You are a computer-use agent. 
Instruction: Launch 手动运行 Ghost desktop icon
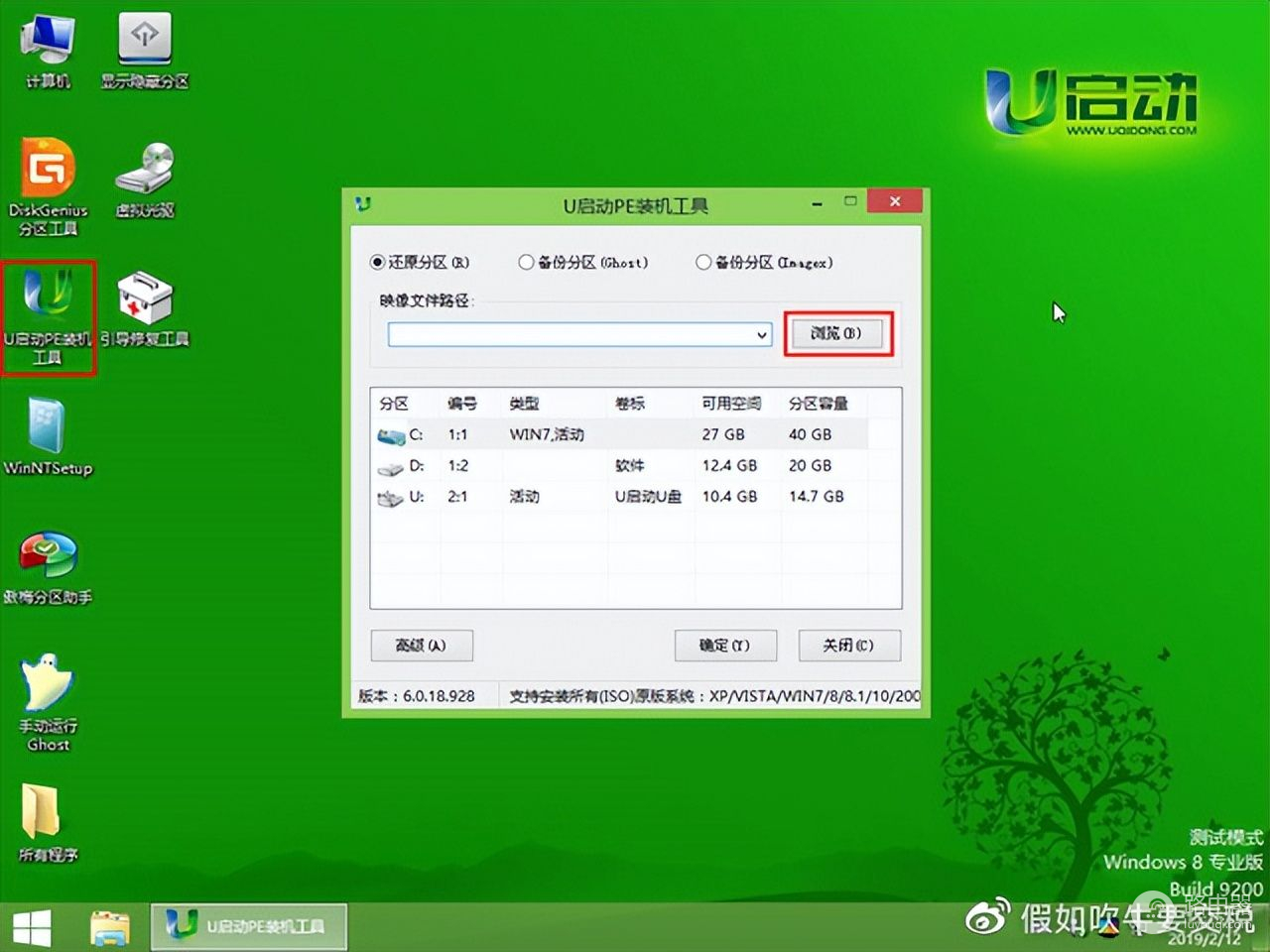(x=48, y=702)
